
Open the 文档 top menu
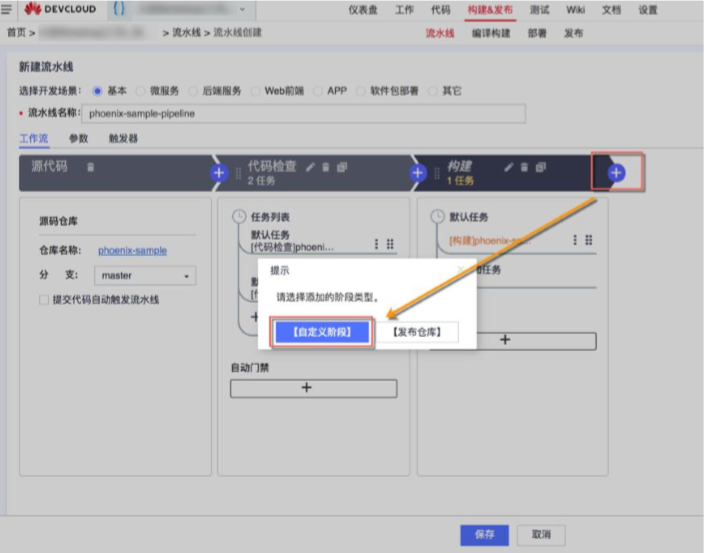pos(611,10)
